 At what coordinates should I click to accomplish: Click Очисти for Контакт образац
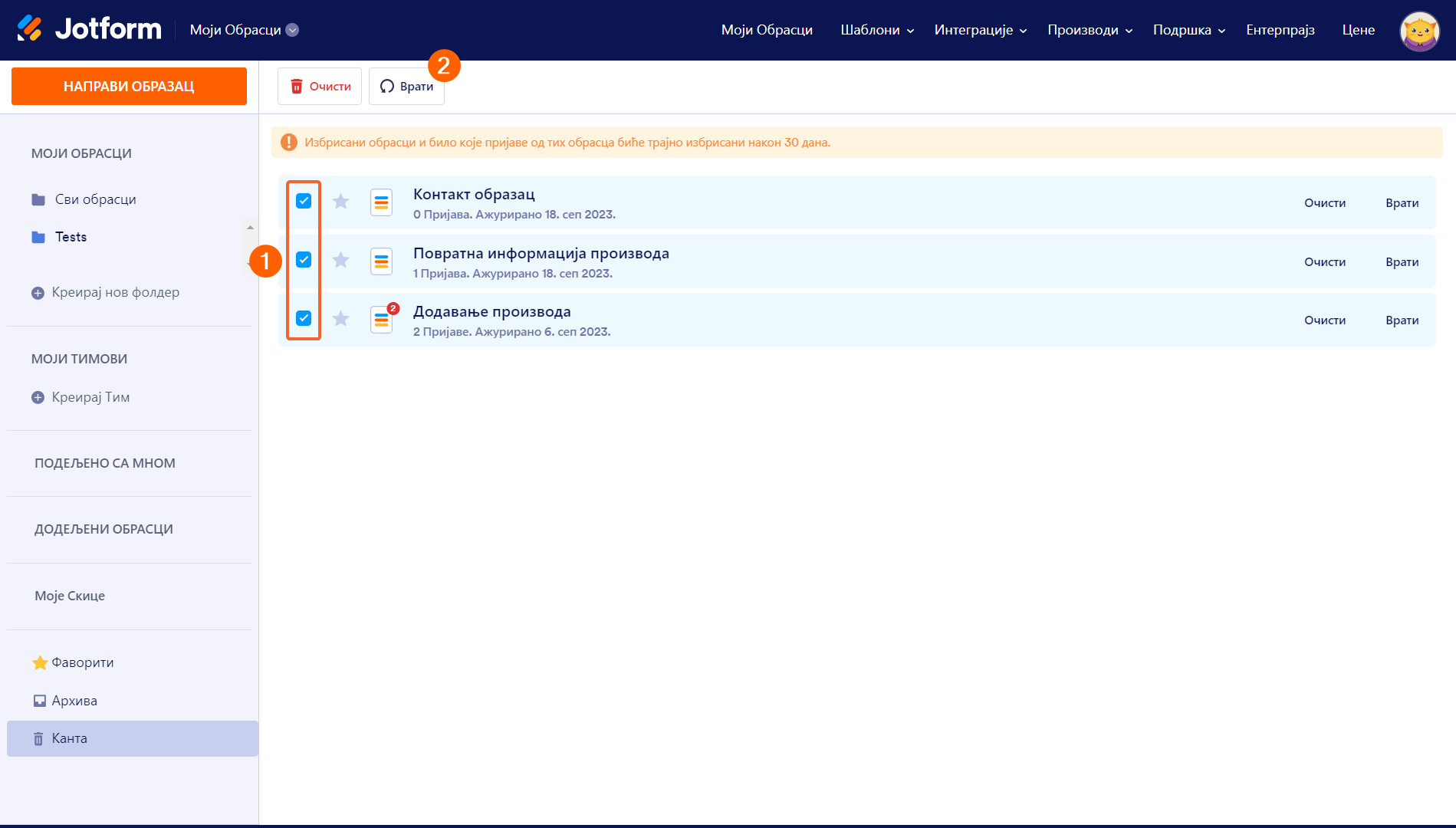pyautogui.click(x=1325, y=203)
